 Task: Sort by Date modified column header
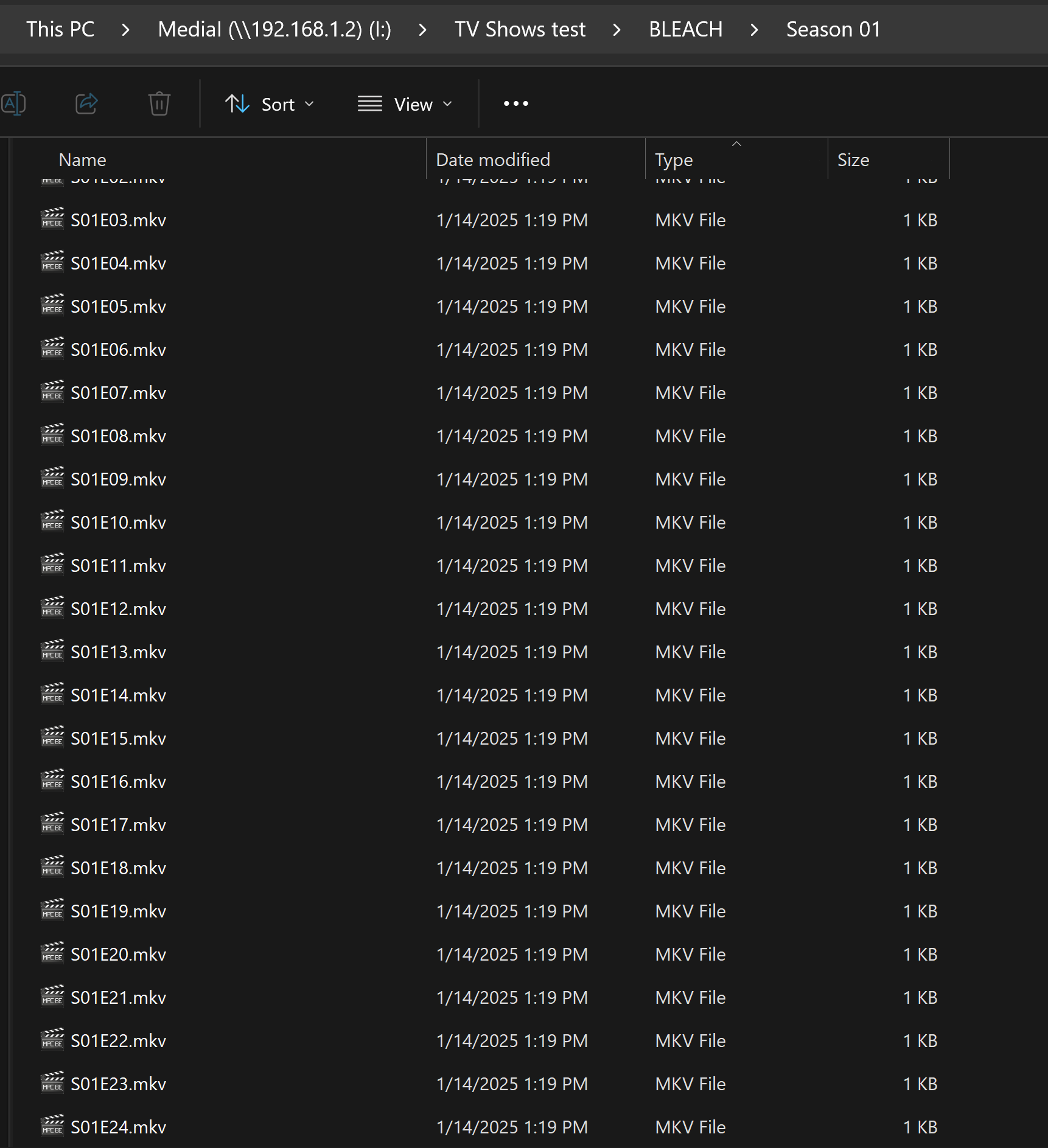click(493, 159)
